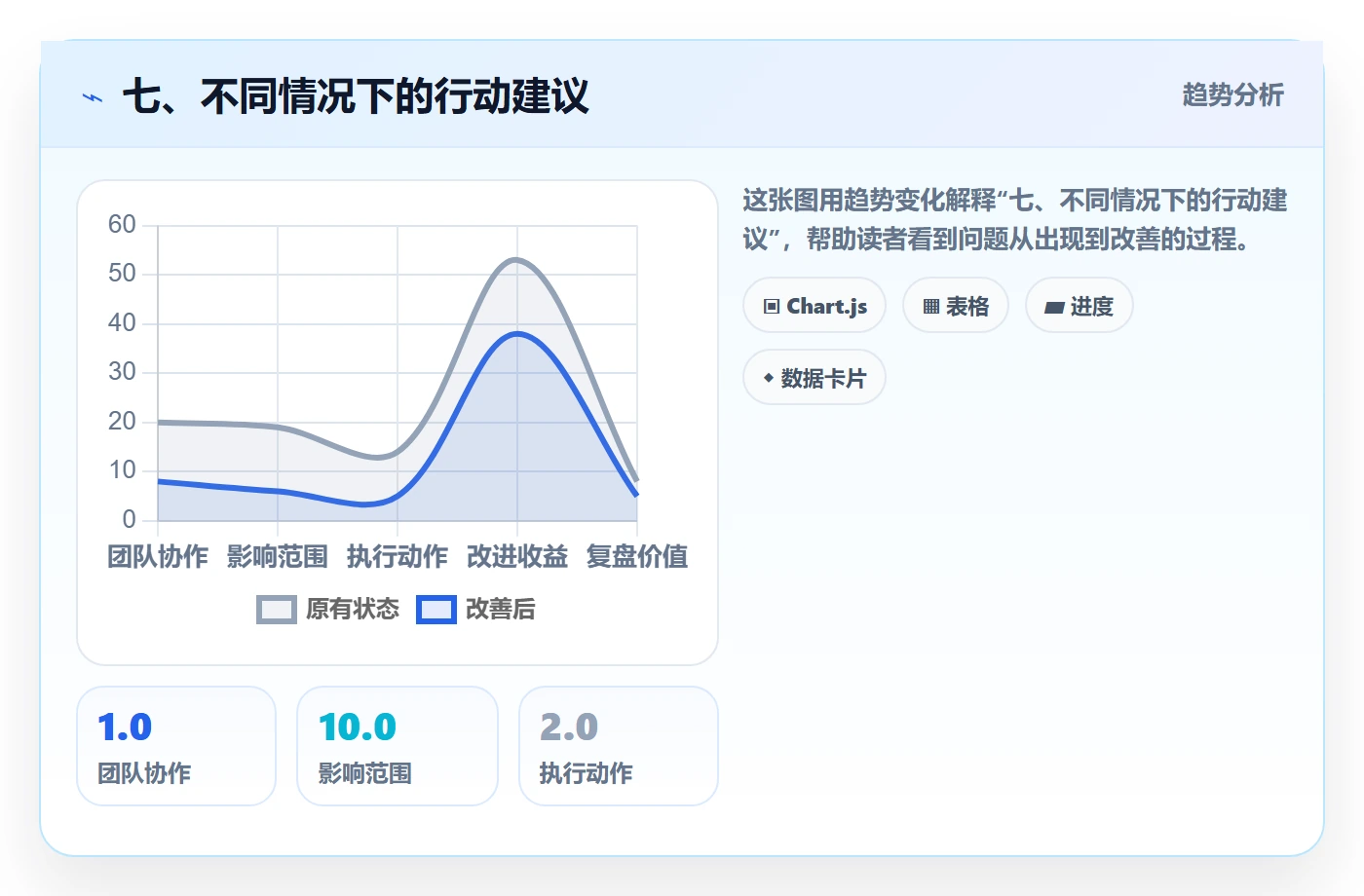Select the 进度 tag label
This screenshot has height=896, width=1364.
(x=1092, y=307)
